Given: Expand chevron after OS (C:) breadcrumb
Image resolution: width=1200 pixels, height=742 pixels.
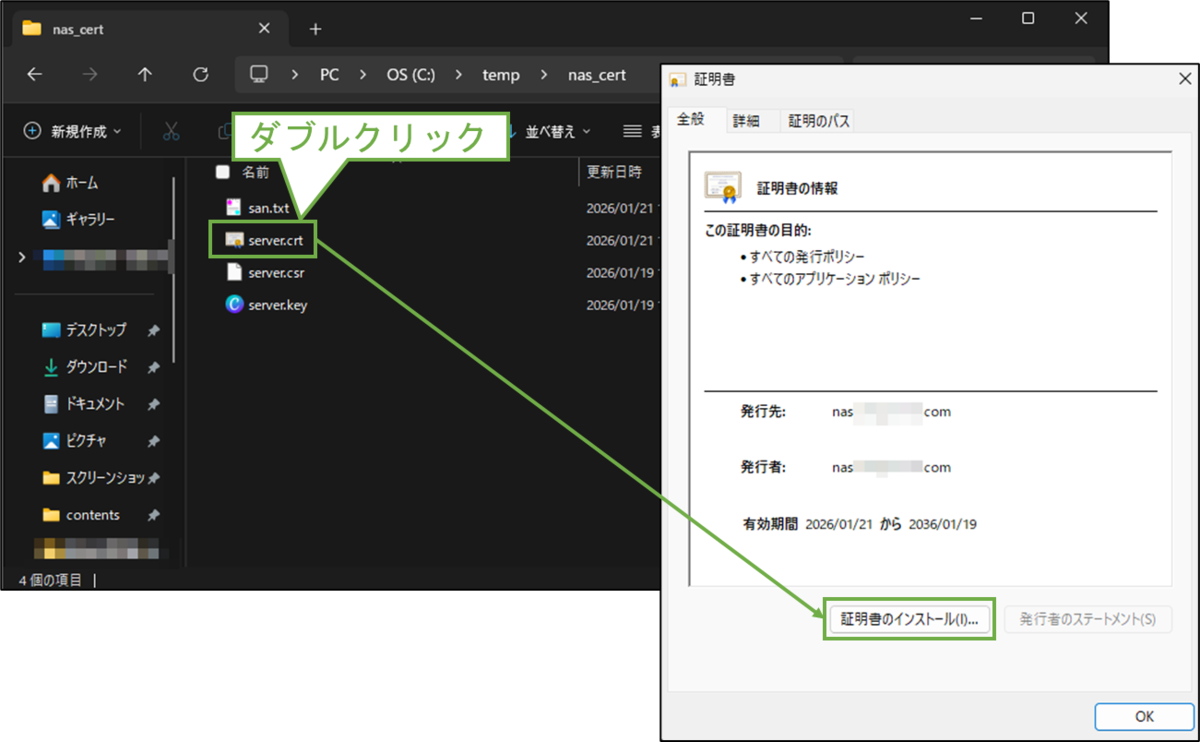Looking at the screenshot, I should coord(458,75).
